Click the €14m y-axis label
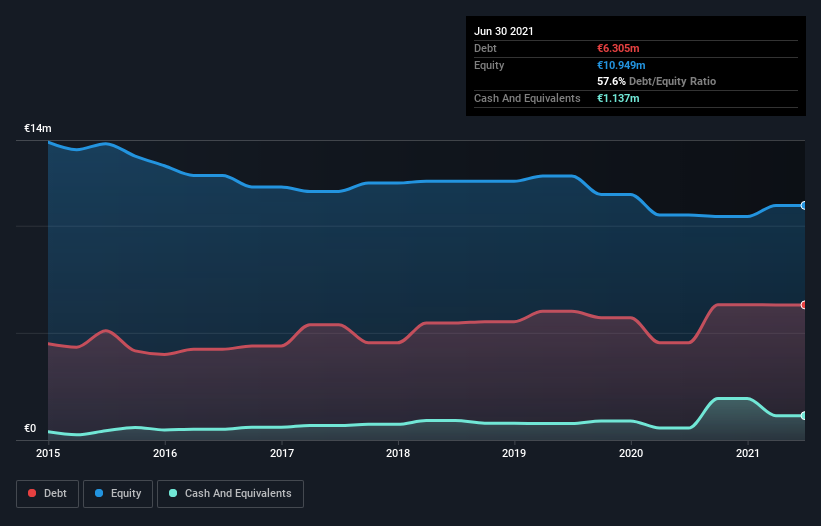 click(38, 128)
